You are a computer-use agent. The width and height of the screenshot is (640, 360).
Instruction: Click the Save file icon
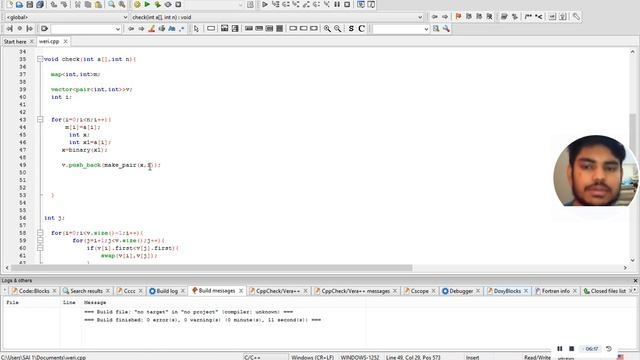[x=29, y=4]
